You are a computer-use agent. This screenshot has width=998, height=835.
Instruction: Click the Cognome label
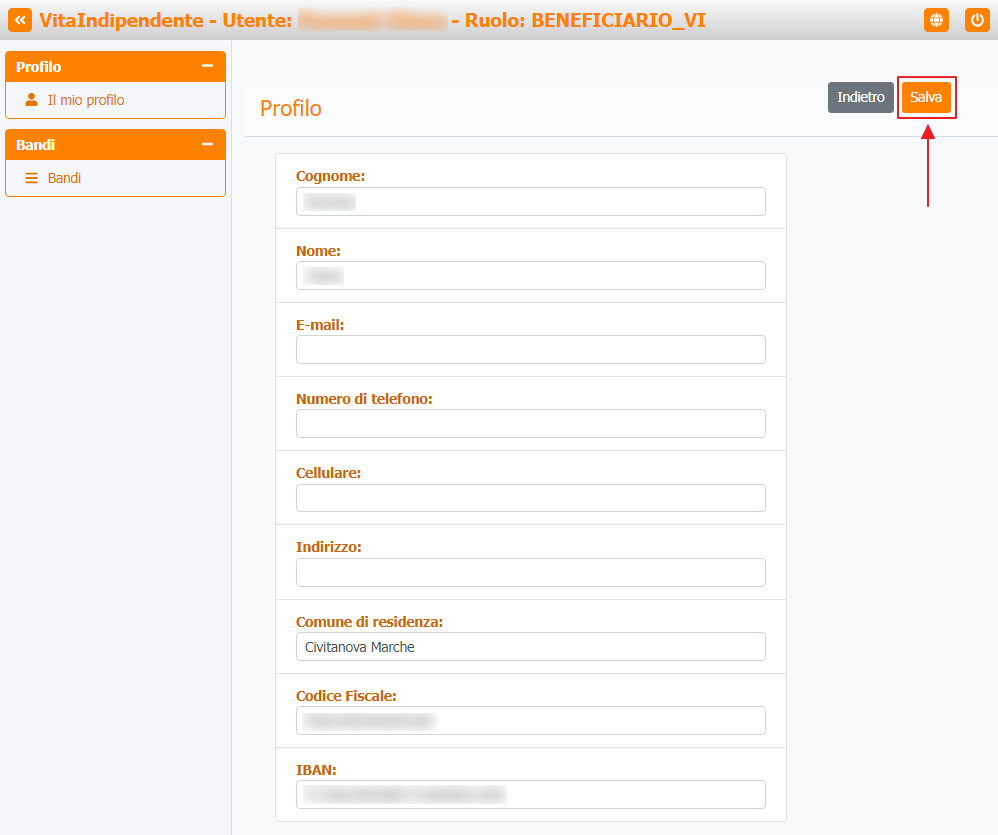pos(330,176)
